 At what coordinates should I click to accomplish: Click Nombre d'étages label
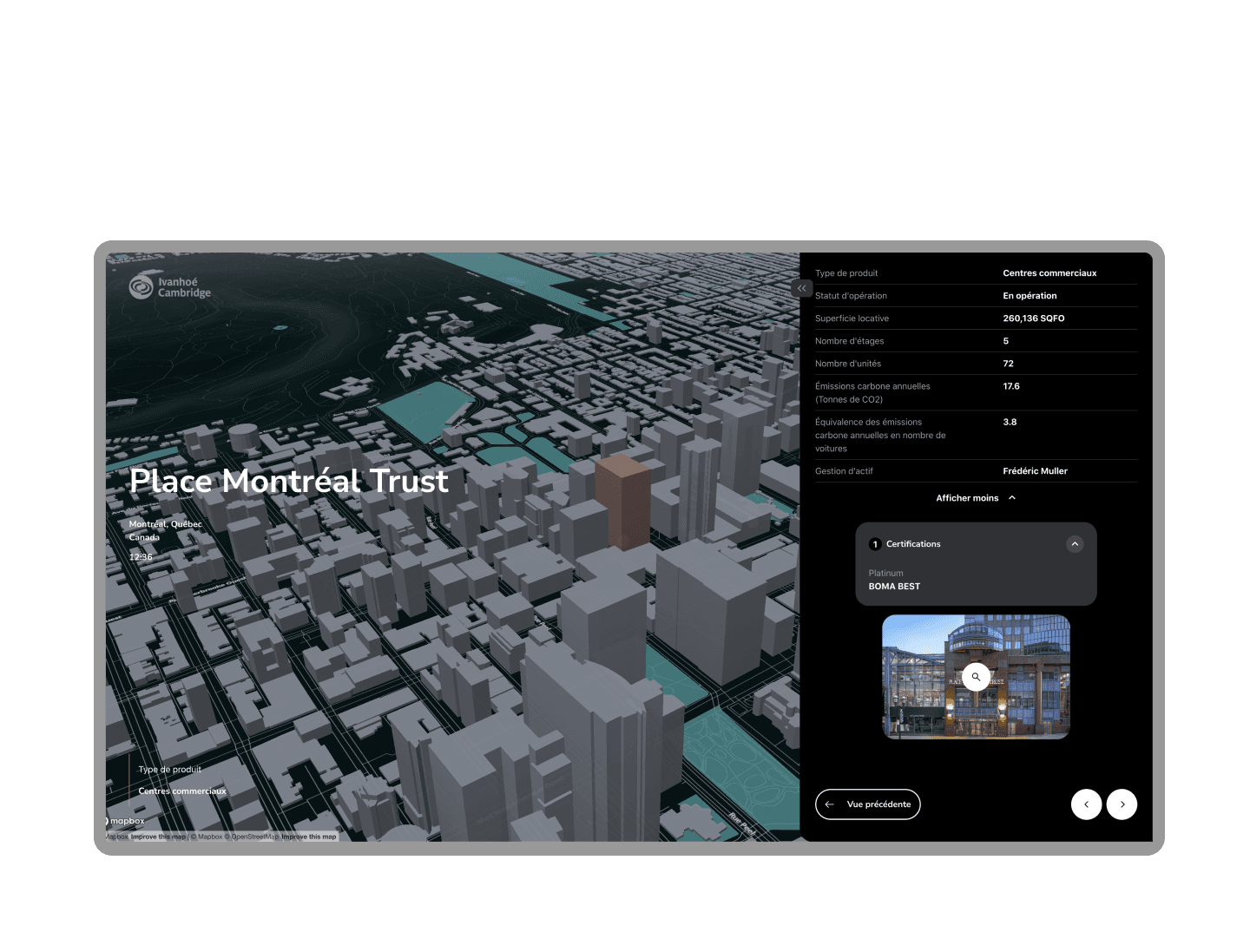click(x=849, y=341)
